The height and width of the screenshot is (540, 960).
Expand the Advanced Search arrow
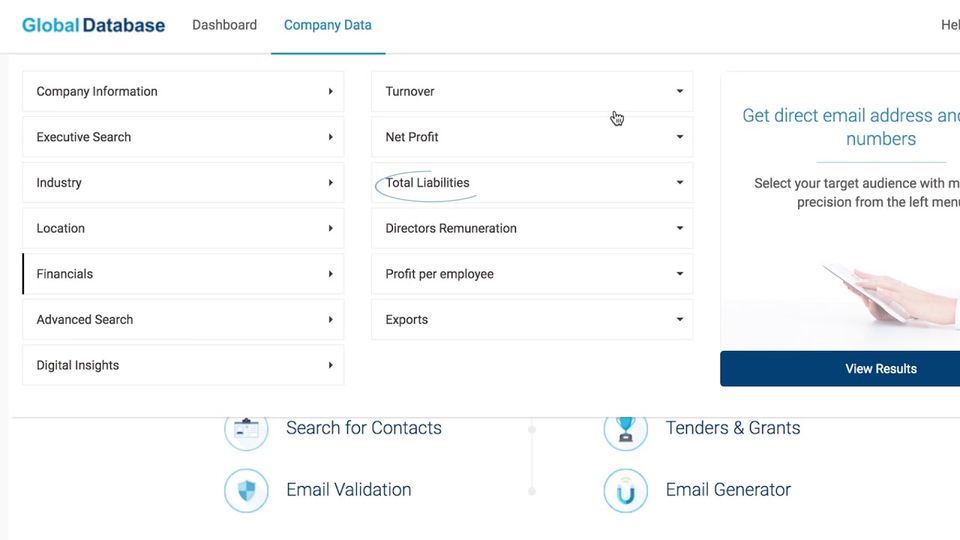[330, 320]
